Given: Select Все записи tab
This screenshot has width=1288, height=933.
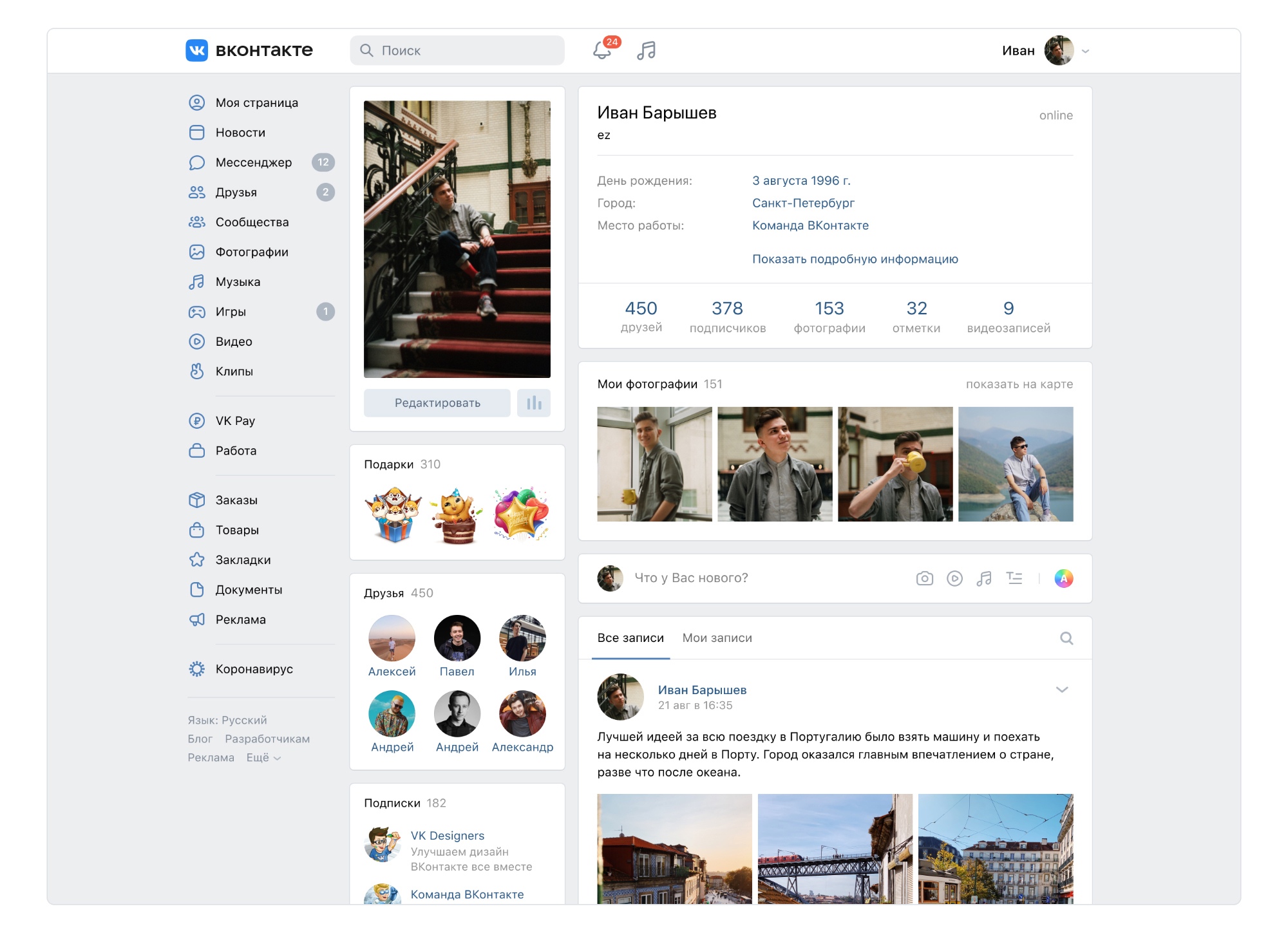Looking at the screenshot, I should (x=630, y=638).
